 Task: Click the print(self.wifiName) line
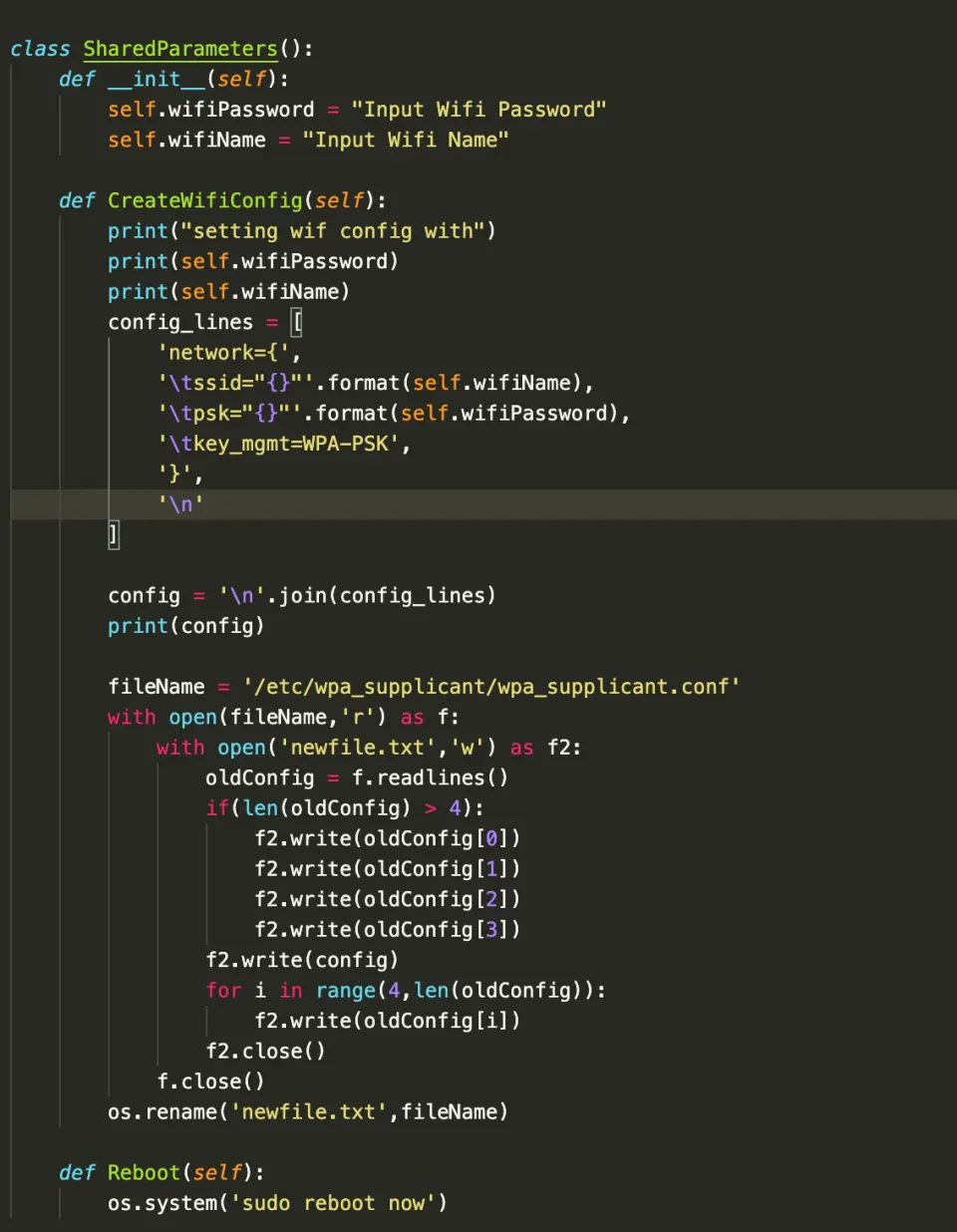click(229, 292)
